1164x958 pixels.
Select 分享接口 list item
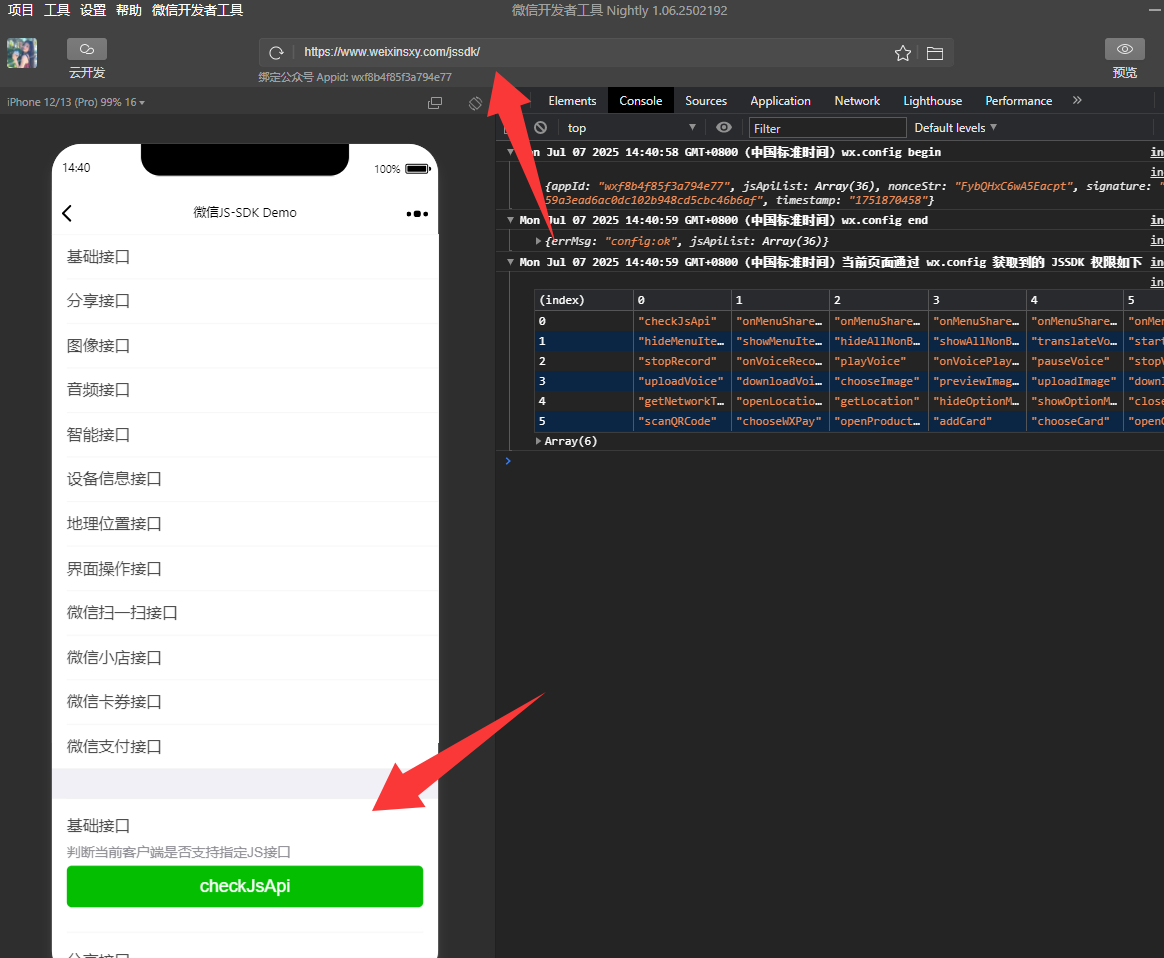(245, 301)
